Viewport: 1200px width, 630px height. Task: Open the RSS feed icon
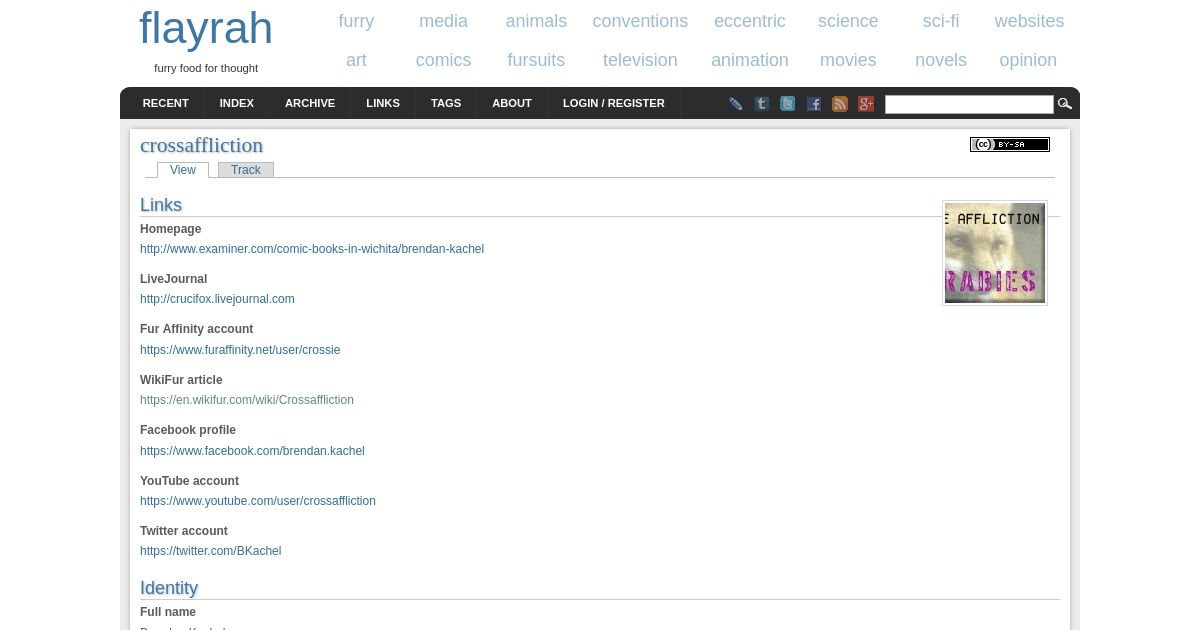[x=840, y=104]
